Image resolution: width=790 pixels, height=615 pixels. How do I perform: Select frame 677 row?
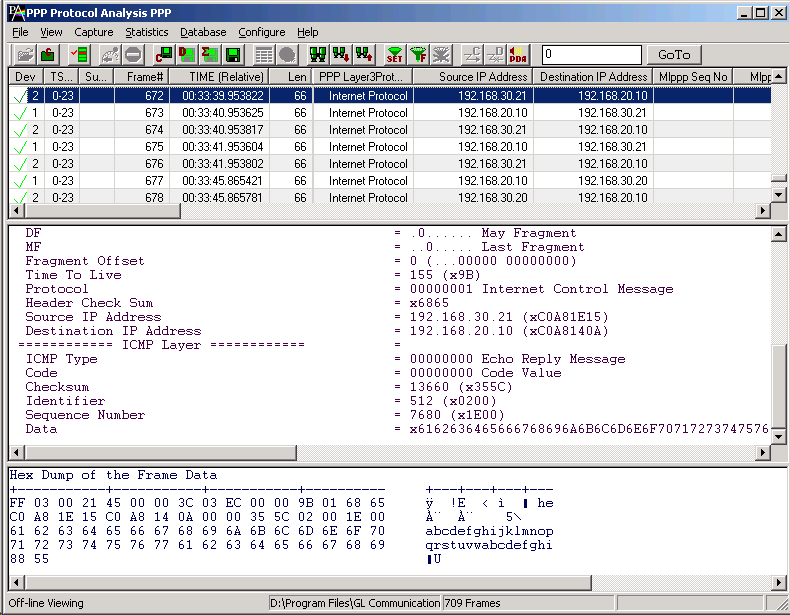click(x=389, y=181)
